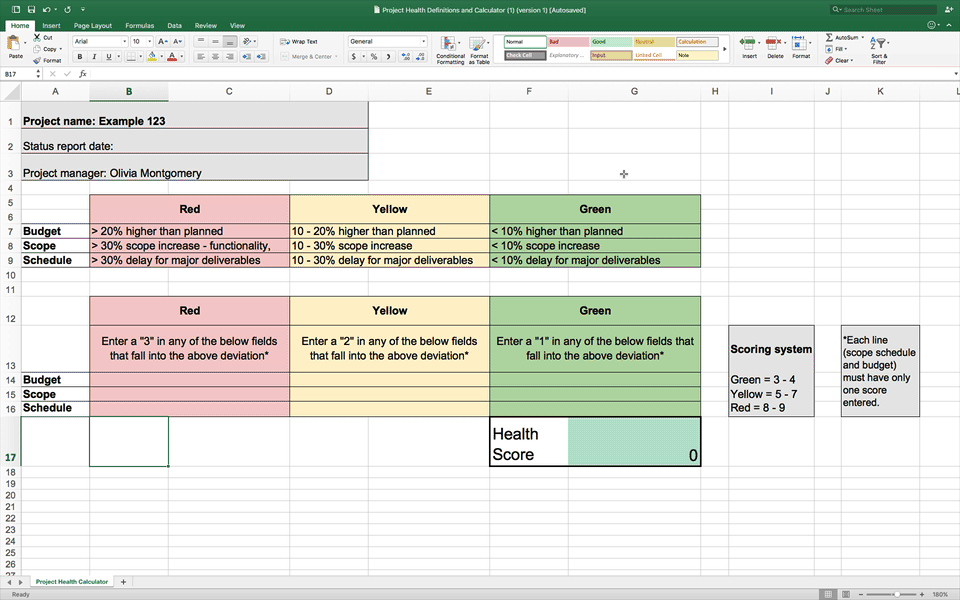
Task: Switch to the Formulas ribbon tab
Action: point(140,25)
